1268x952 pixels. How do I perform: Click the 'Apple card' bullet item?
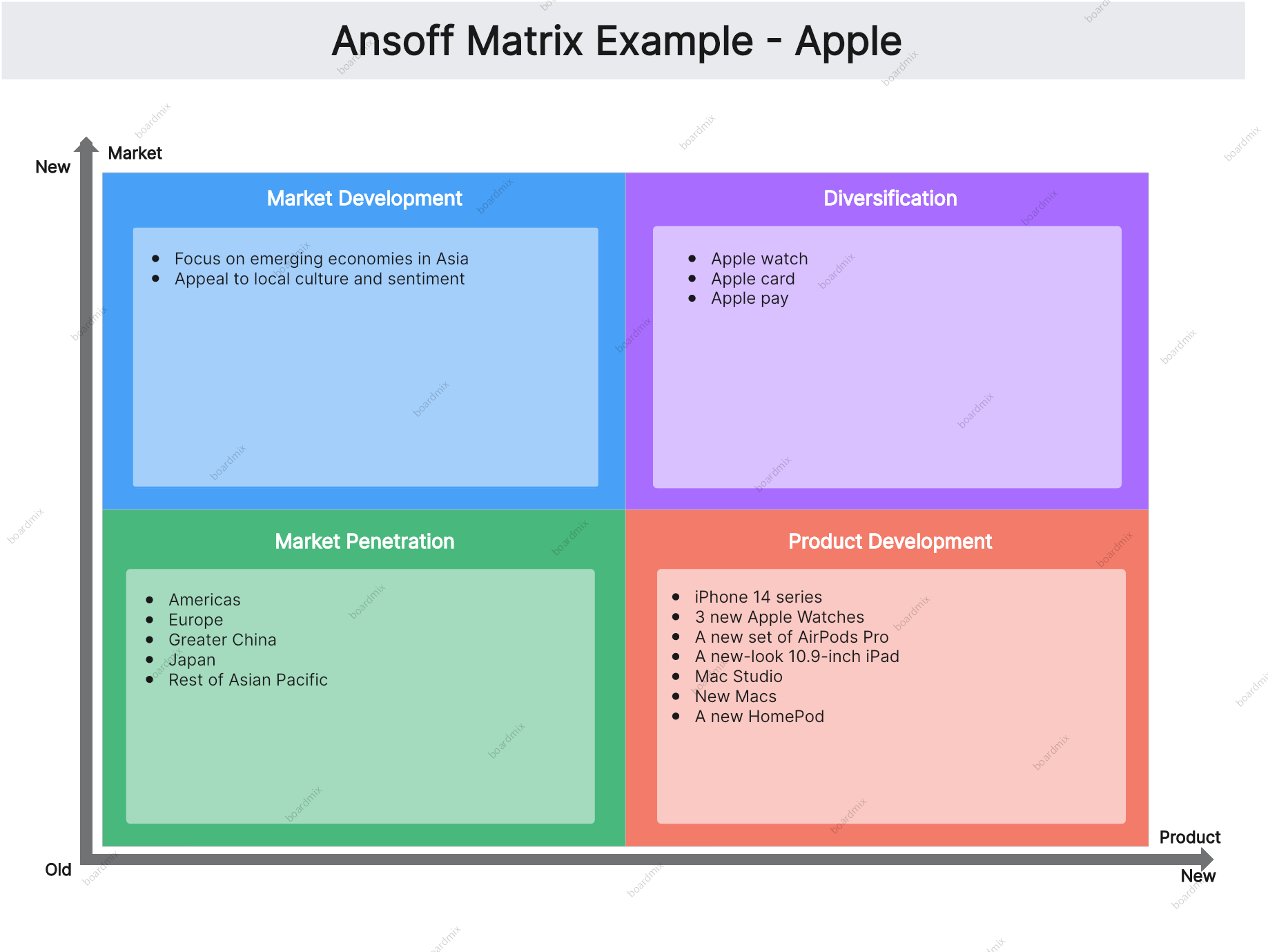752,279
